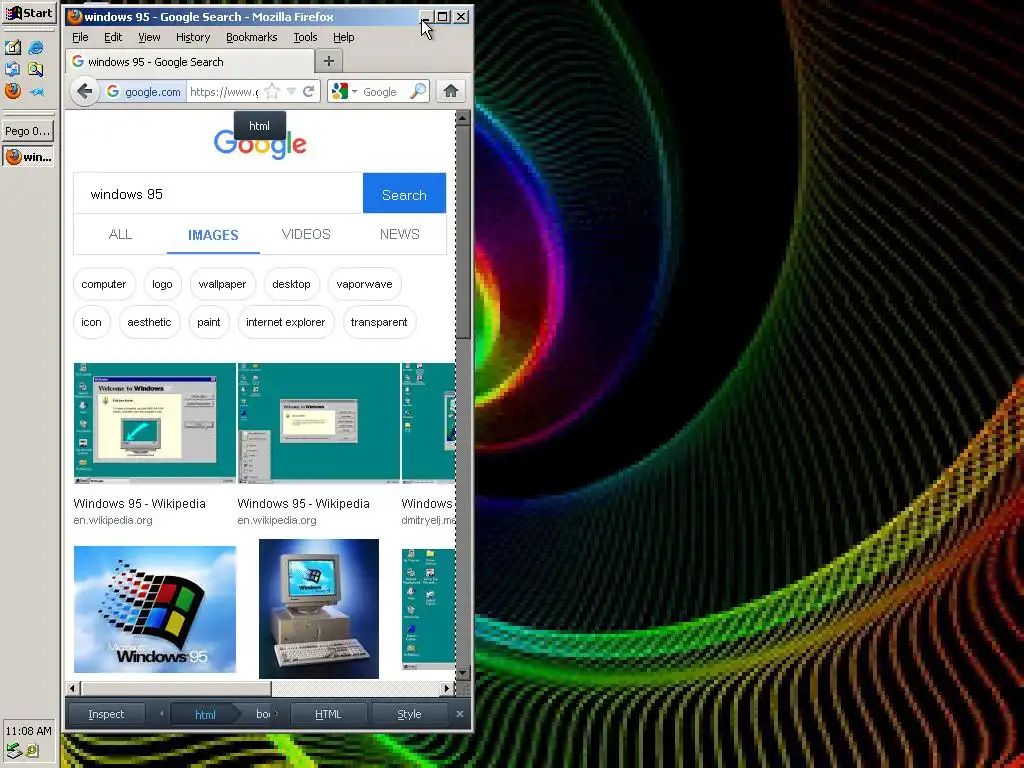This screenshot has width=1024, height=768.
Task: Filter images by the 'vaporwave' chip
Action: (x=364, y=284)
